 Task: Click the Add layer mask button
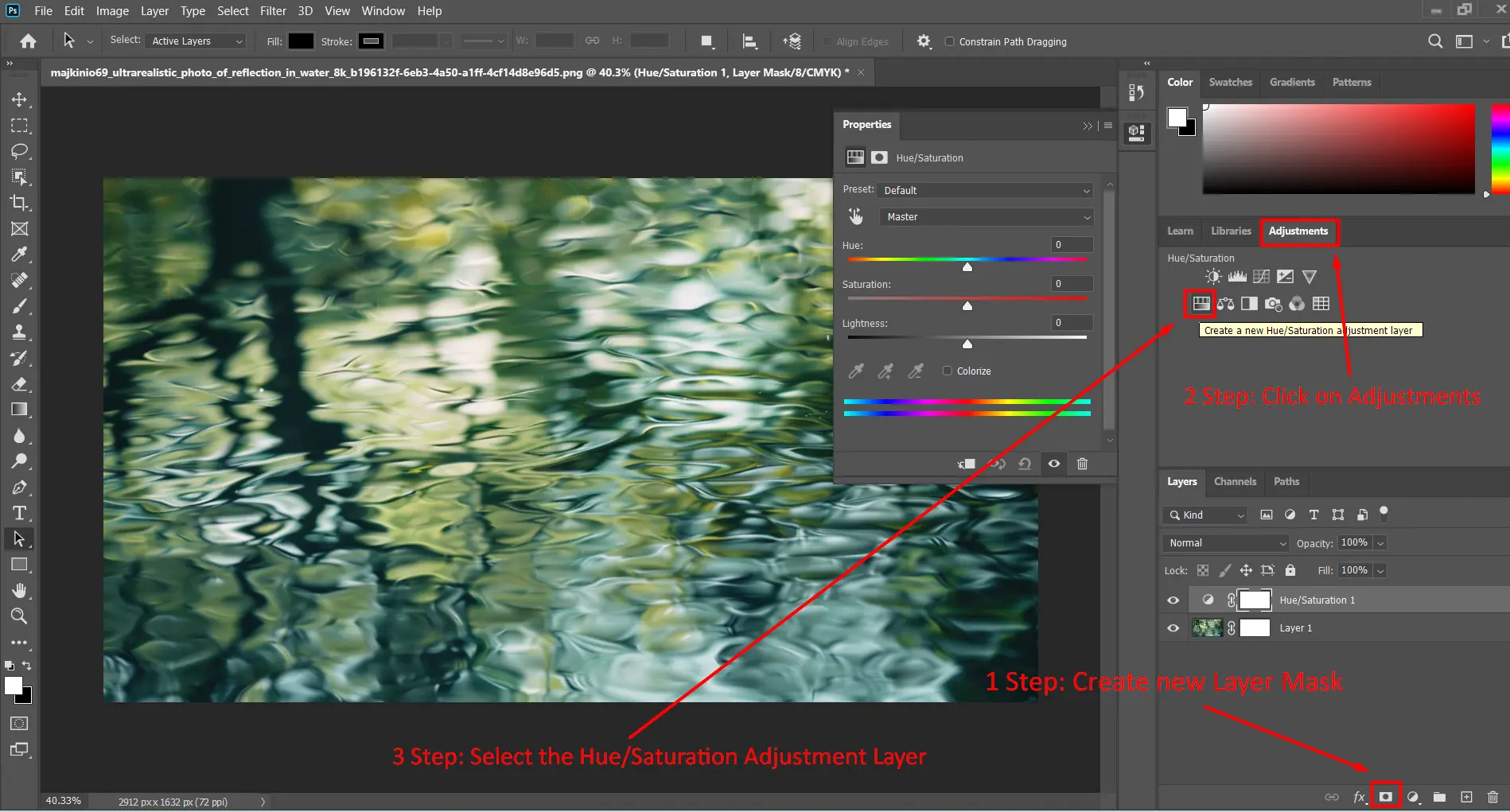pos(1386,797)
